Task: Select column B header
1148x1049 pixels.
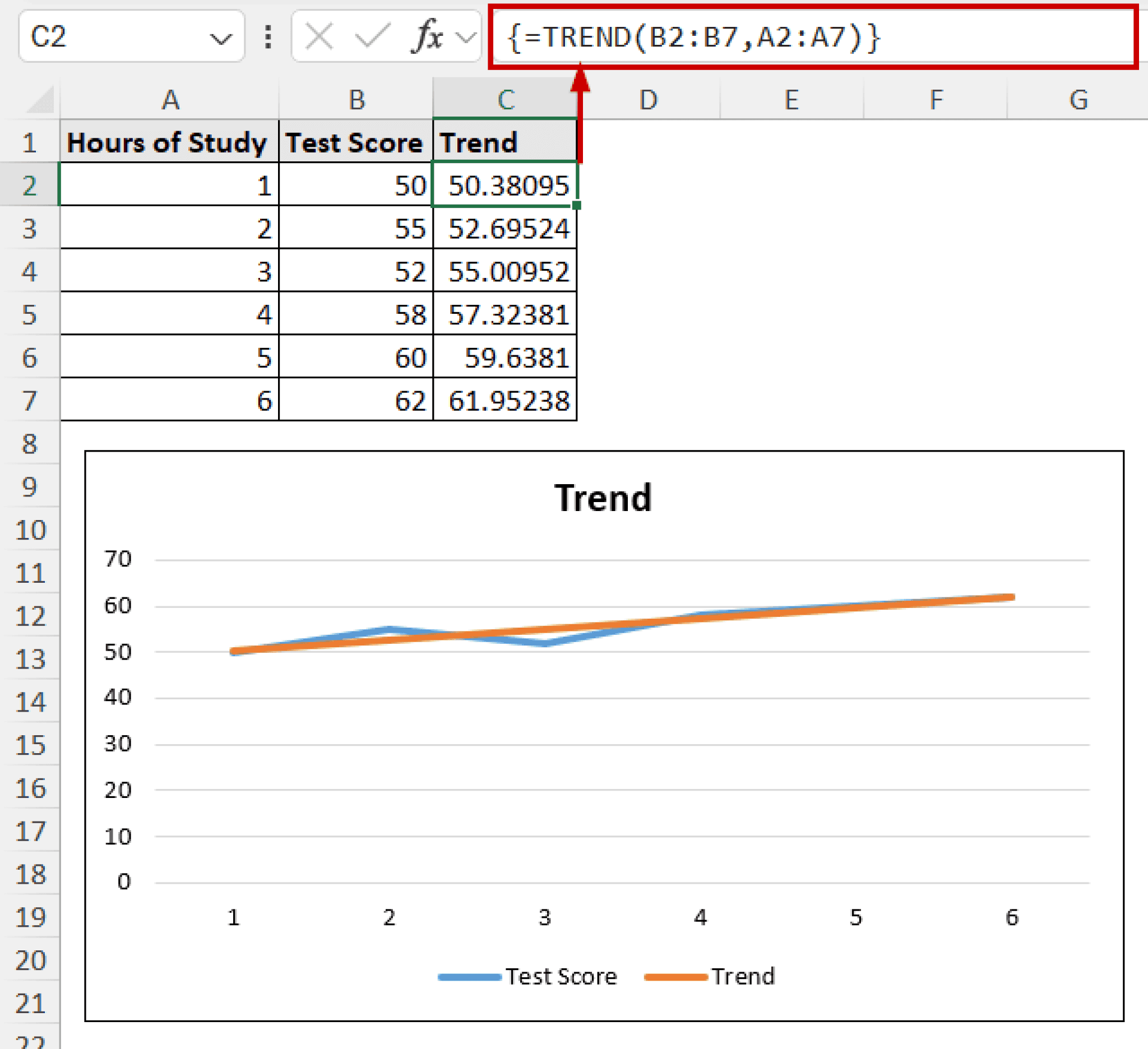Action: (356, 100)
